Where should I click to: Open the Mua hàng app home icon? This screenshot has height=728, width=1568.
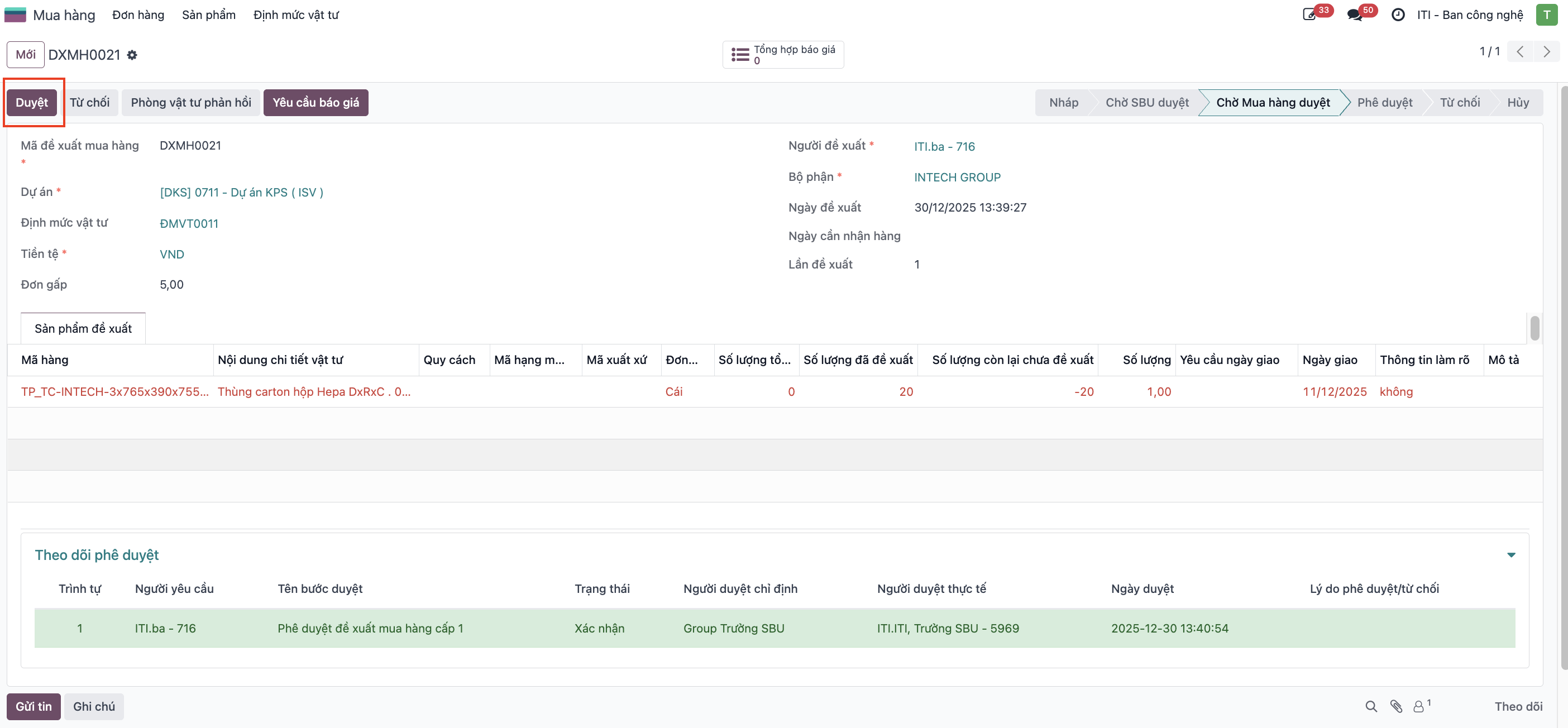pyautogui.click(x=15, y=15)
